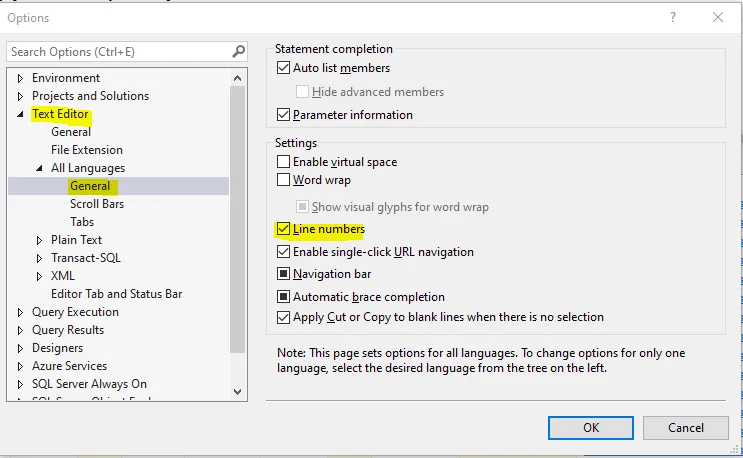Click the Cancel button
This screenshot has height=458, width=743.
[x=685, y=428]
